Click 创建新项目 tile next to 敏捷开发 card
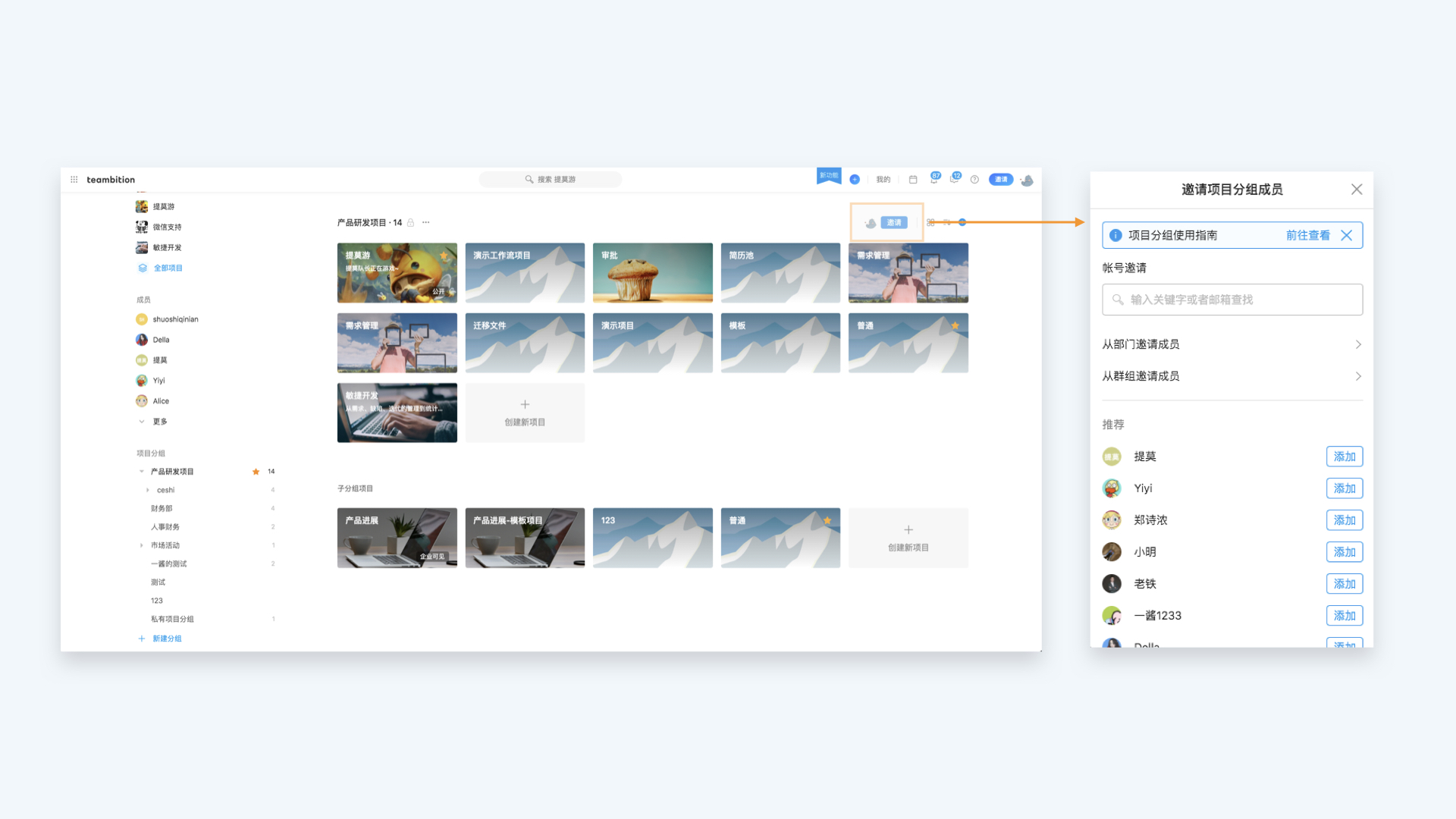This screenshot has height=819, width=1456. pos(525,413)
